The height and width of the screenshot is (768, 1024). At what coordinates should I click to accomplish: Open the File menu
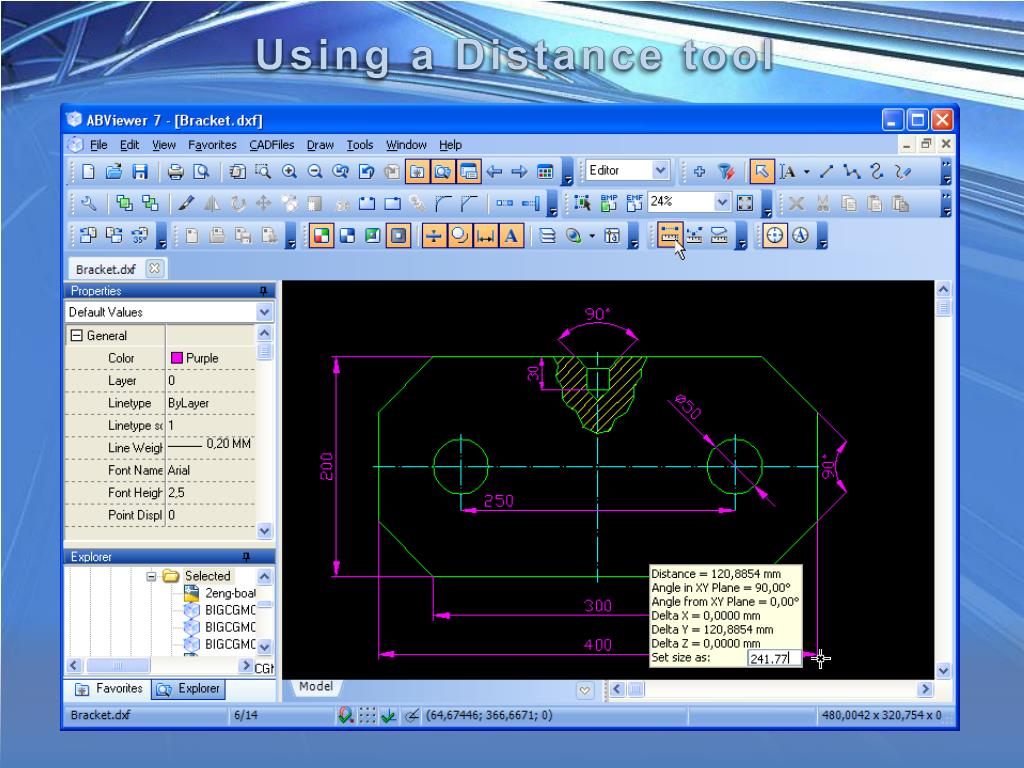click(x=99, y=145)
